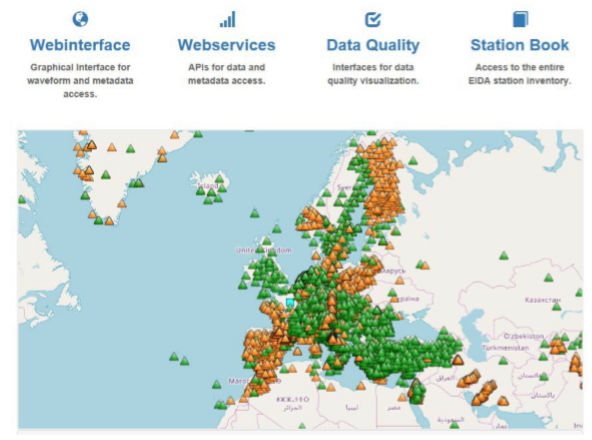The width and height of the screenshot is (592, 440).
Task: Click the checkmark icon above Data Quality
Action: (373, 20)
